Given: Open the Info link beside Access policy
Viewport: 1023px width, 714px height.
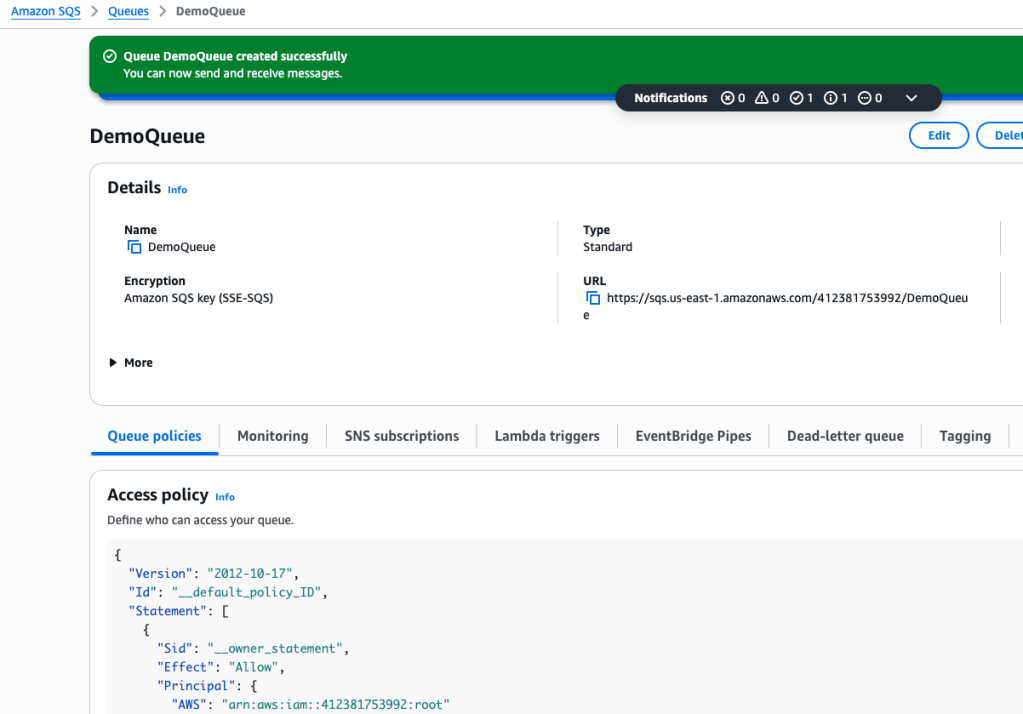Looking at the screenshot, I should [225, 497].
